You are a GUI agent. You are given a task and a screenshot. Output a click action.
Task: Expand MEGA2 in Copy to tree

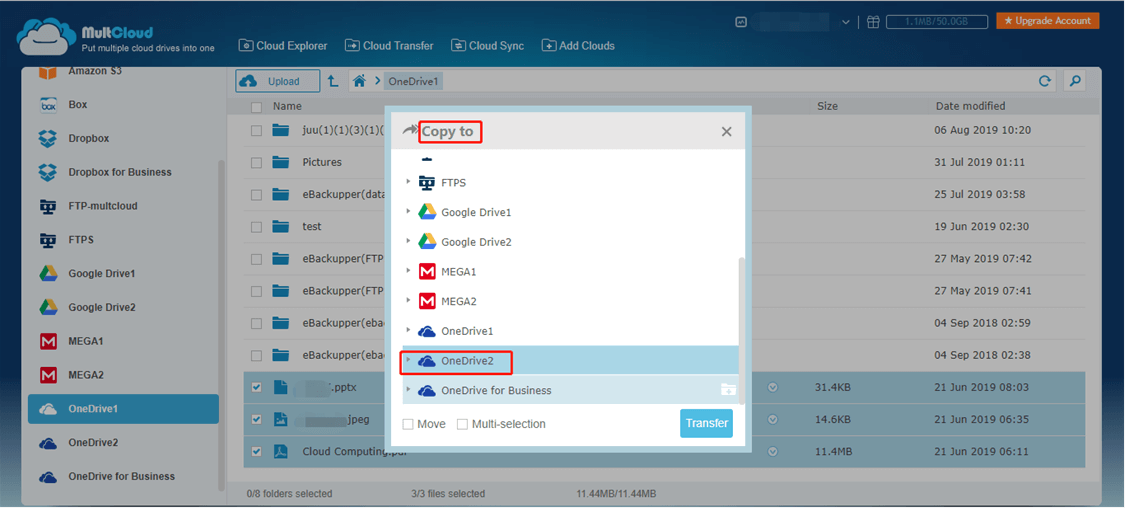pyautogui.click(x=408, y=301)
